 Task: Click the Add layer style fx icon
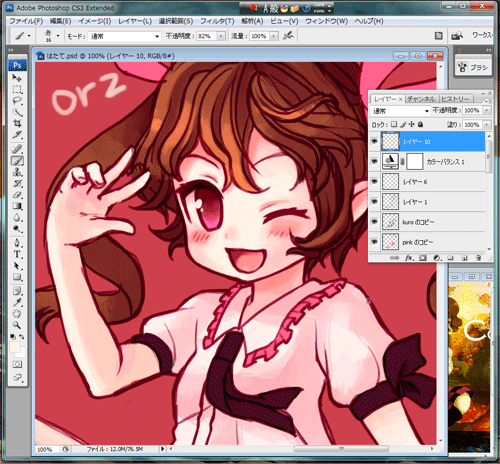[x=409, y=258]
